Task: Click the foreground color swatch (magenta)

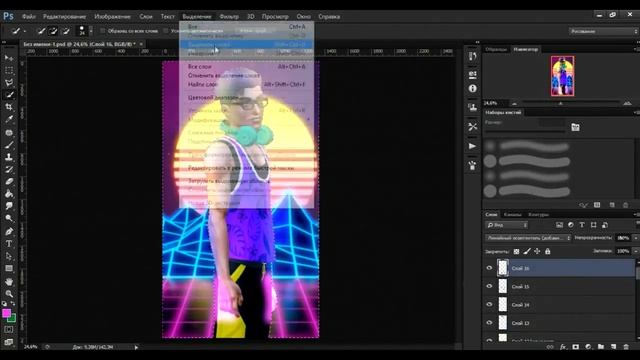Action: (x=6, y=313)
